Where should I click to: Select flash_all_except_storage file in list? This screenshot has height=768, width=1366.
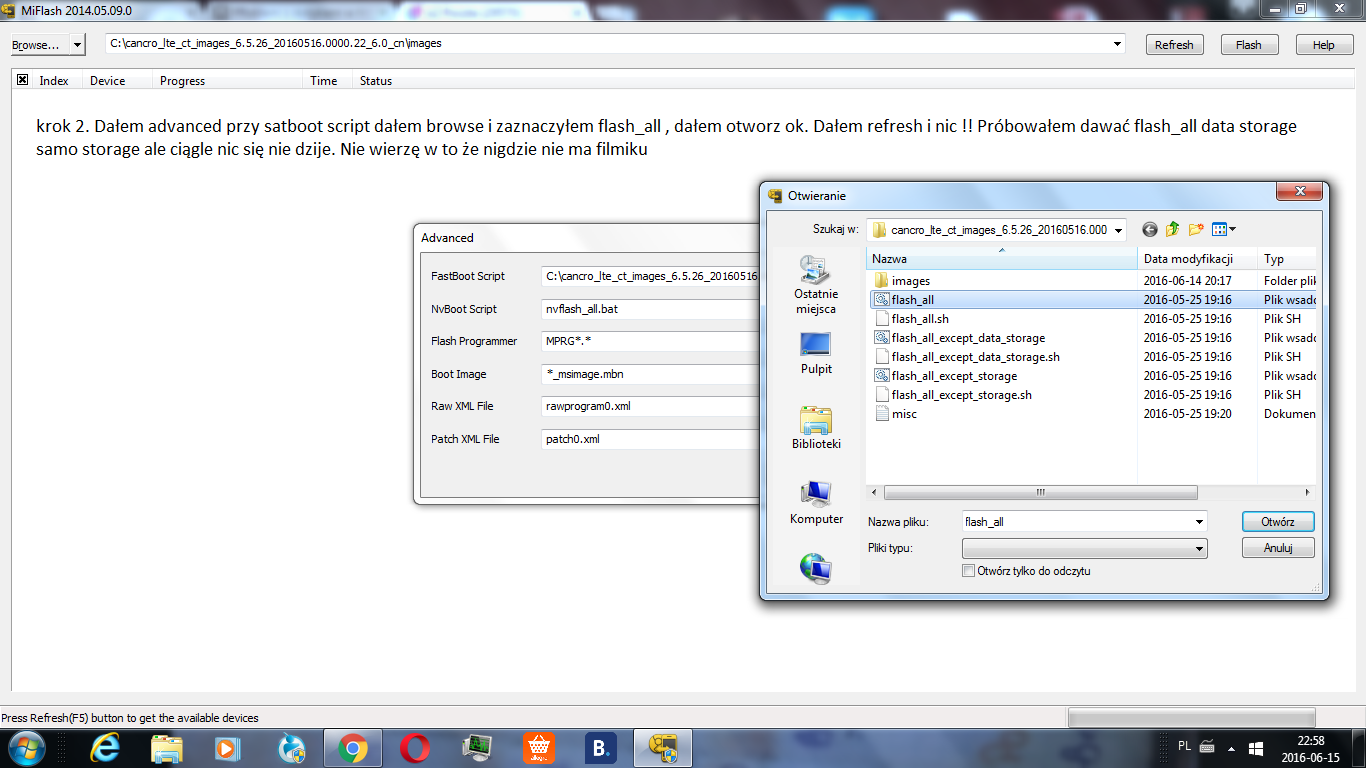coord(954,376)
